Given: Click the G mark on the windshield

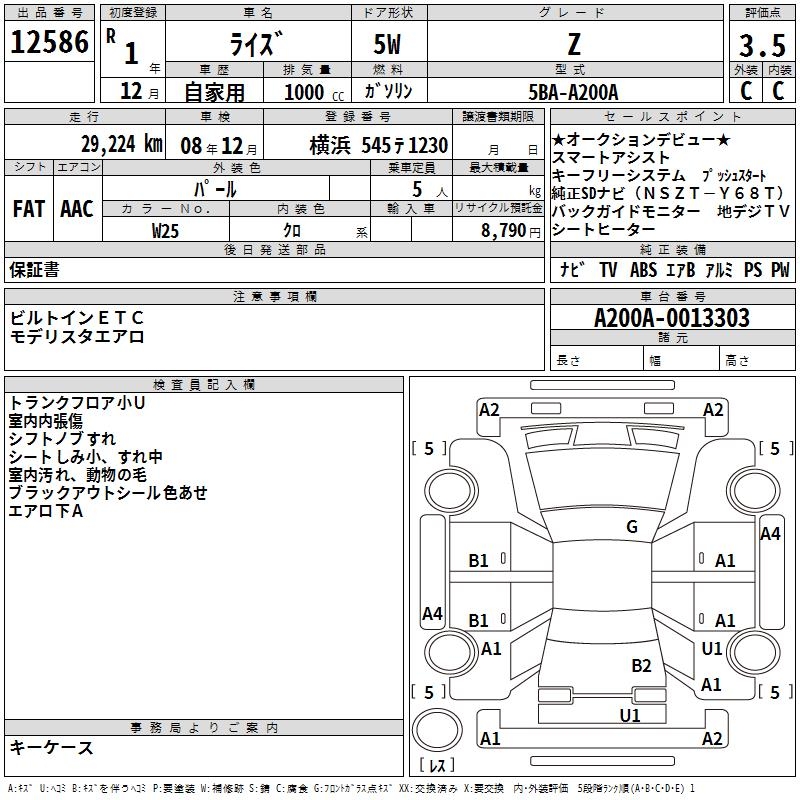Looking at the screenshot, I should pyautogui.click(x=632, y=527).
